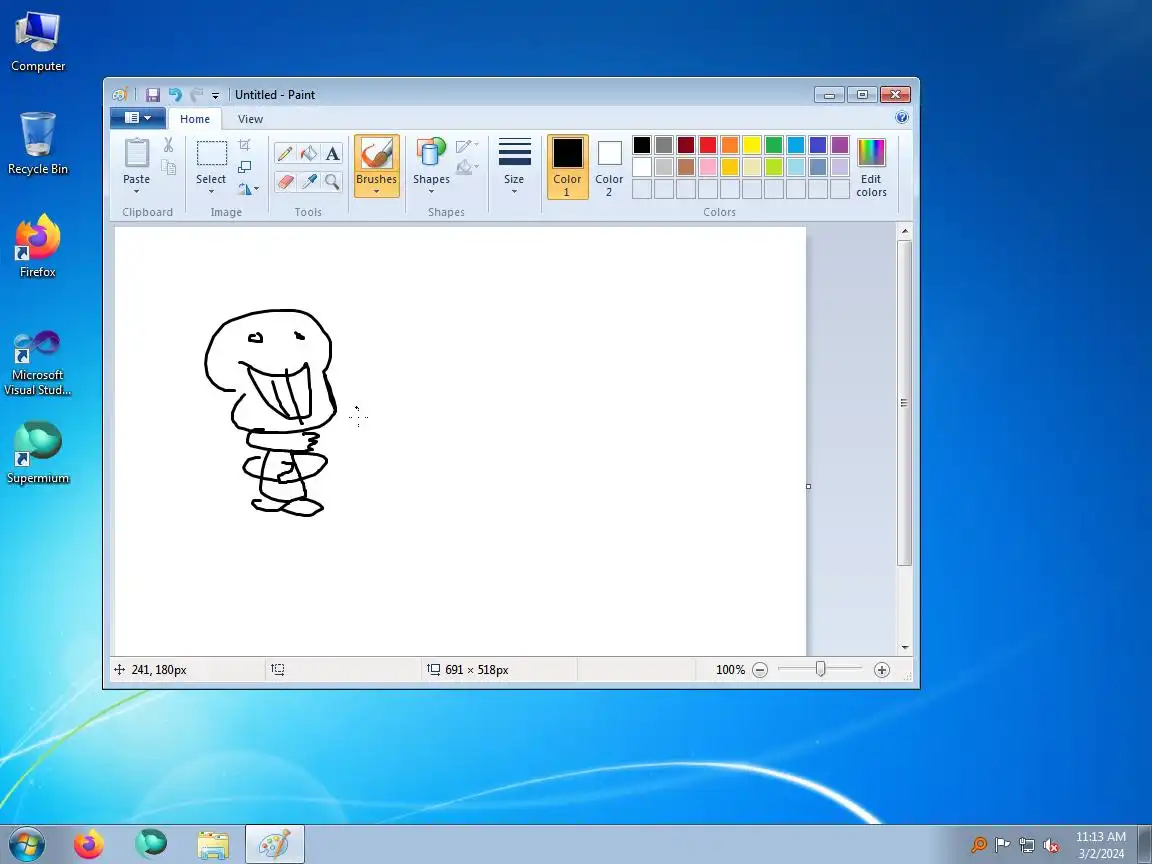Viewport: 1152px width, 864px height.
Task: Click Windows Explorer folder in taskbar
Action: pyautogui.click(x=213, y=844)
